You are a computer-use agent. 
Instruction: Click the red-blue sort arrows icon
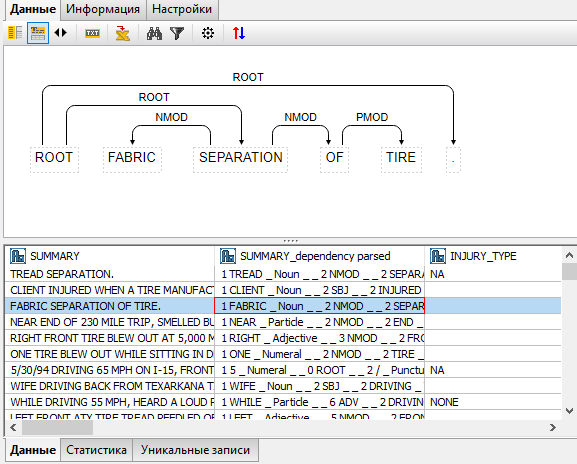[x=239, y=33]
